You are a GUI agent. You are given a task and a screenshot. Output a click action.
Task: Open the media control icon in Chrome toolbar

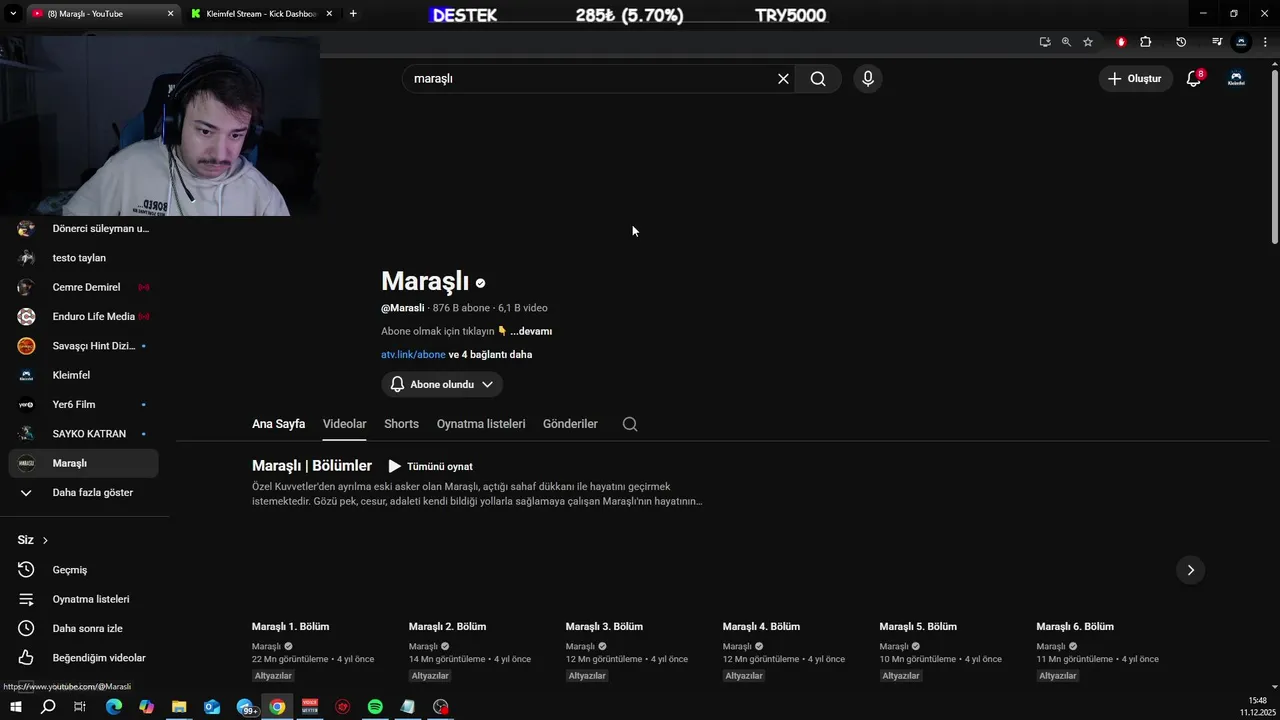pos(1217,42)
